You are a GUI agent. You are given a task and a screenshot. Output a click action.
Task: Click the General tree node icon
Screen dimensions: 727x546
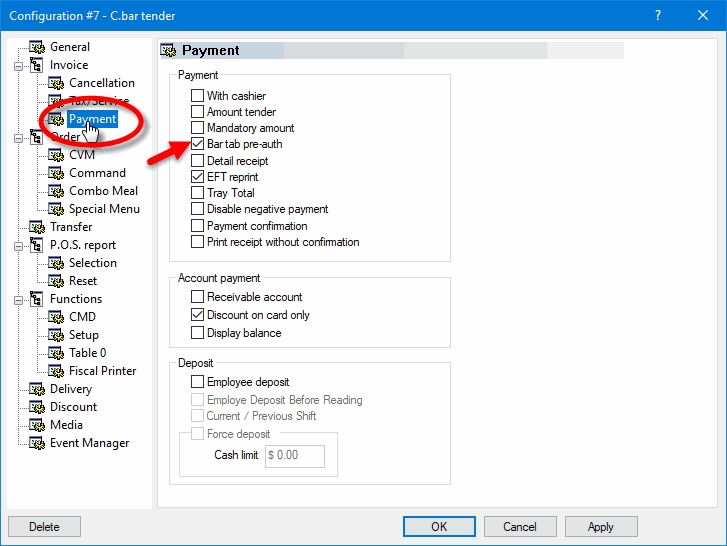[x=37, y=47]
